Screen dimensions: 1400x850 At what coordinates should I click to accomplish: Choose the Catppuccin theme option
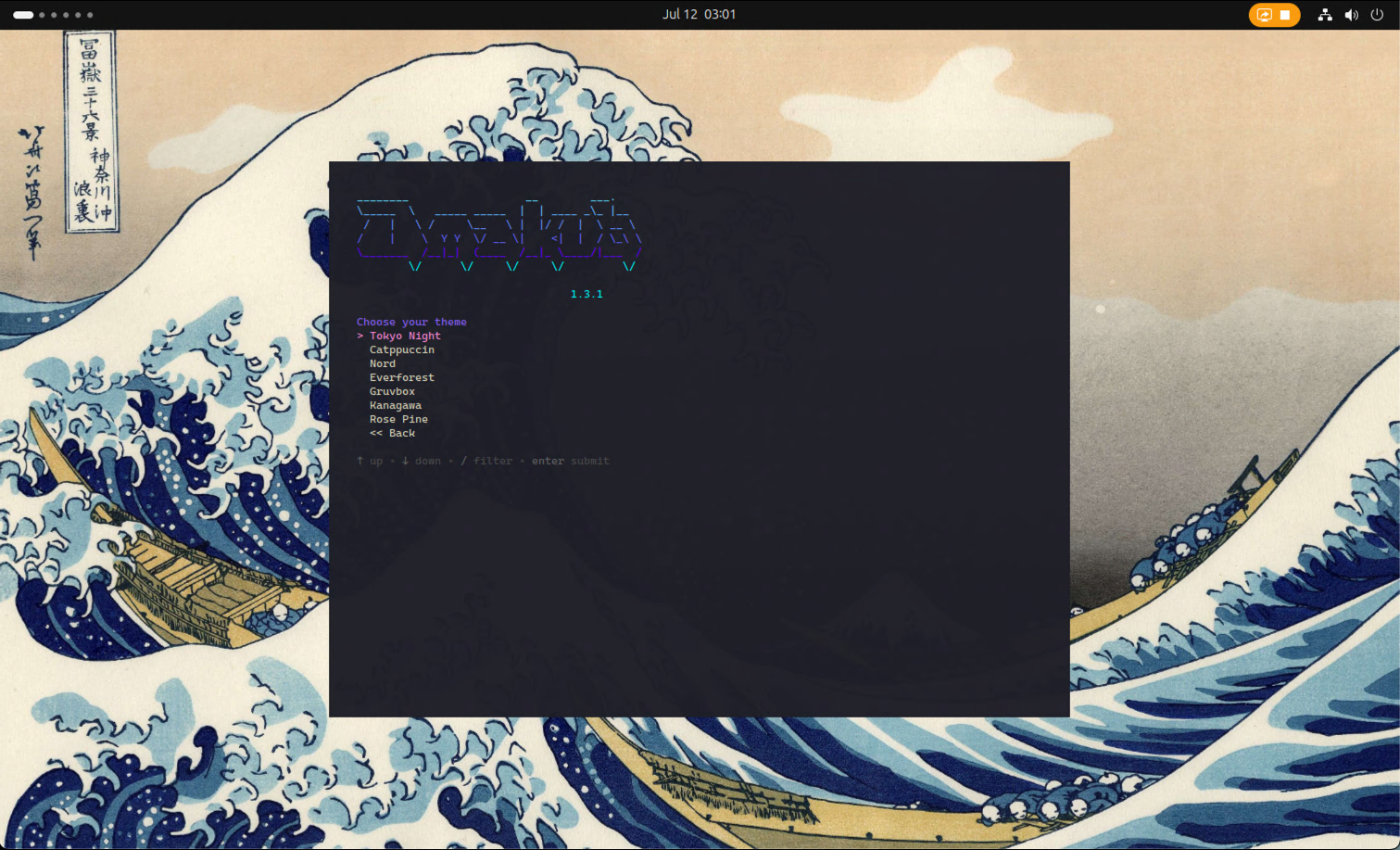402,349
